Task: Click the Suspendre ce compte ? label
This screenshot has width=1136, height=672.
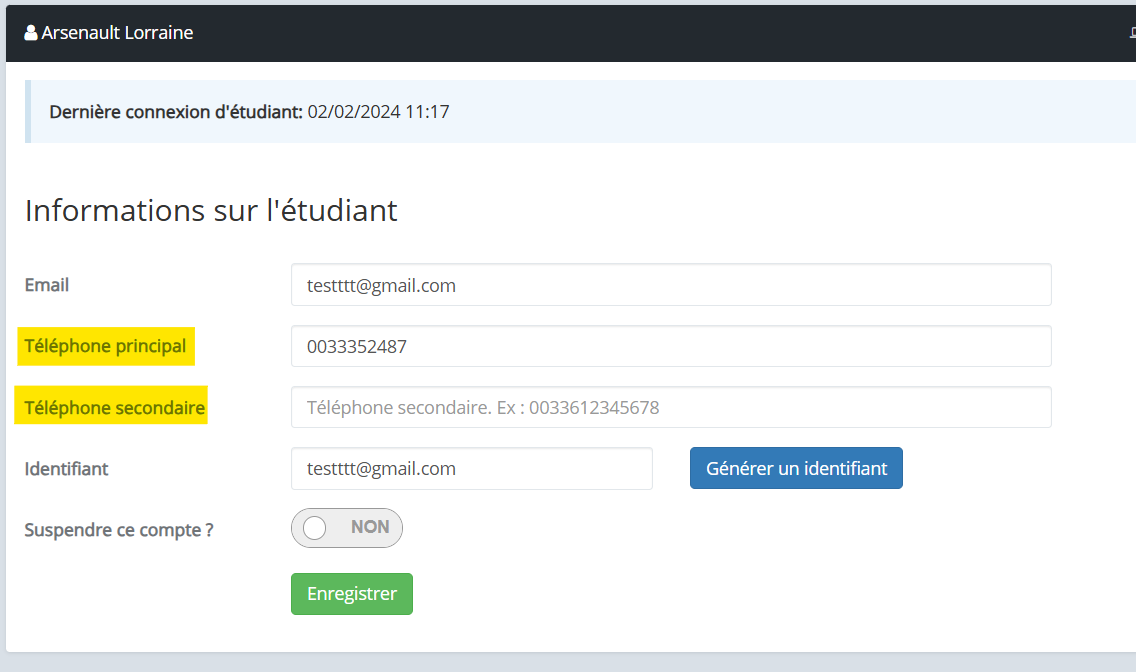Action: [119, 529]
